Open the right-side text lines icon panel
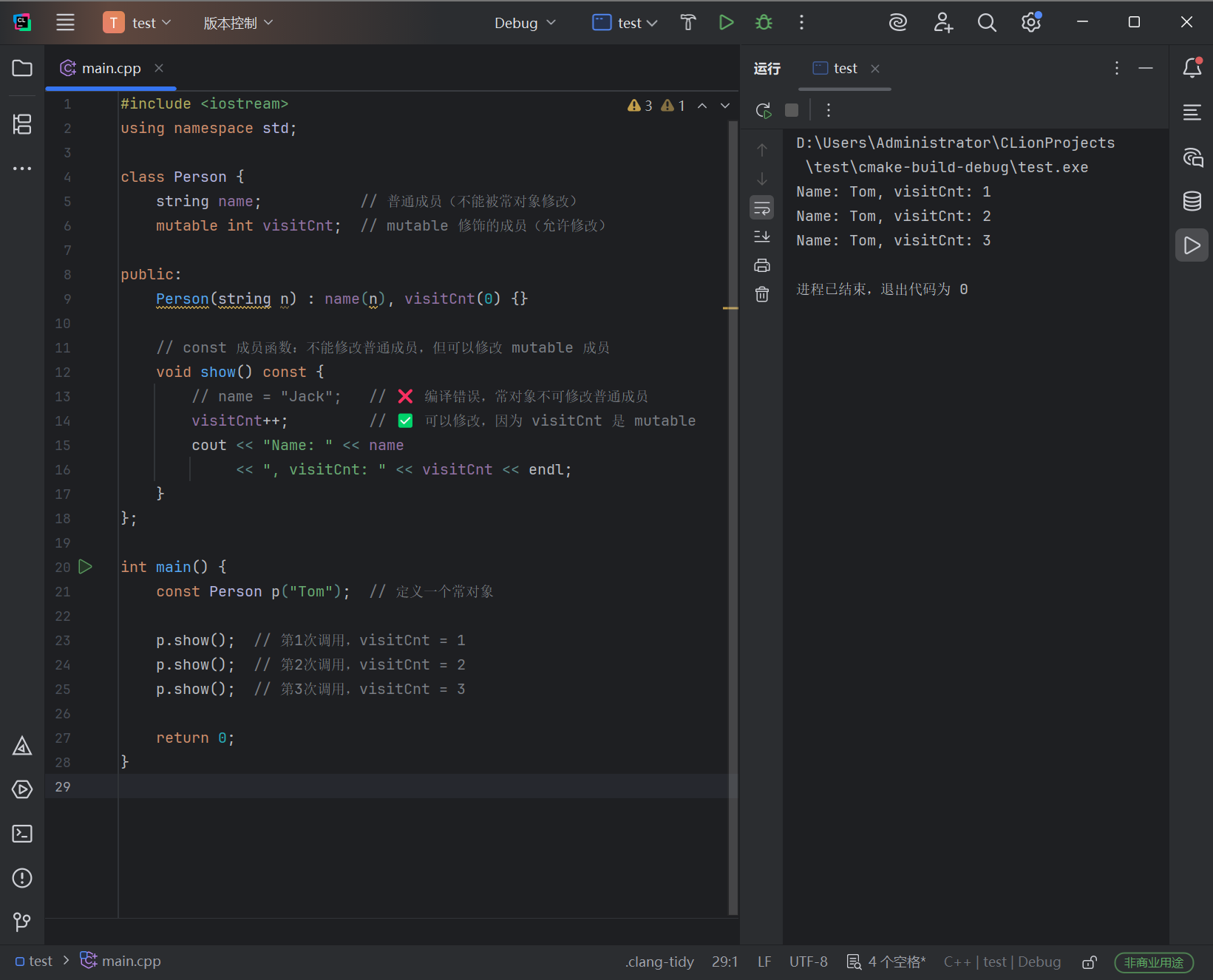The height and width of the screenshot is (980, 1213). (1192, 112)
